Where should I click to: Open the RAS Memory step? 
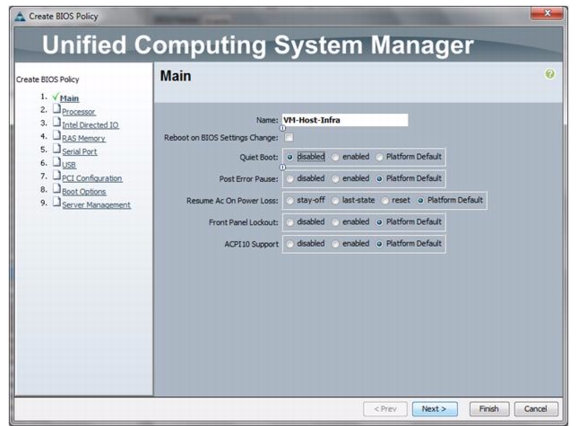click(84, 138)
